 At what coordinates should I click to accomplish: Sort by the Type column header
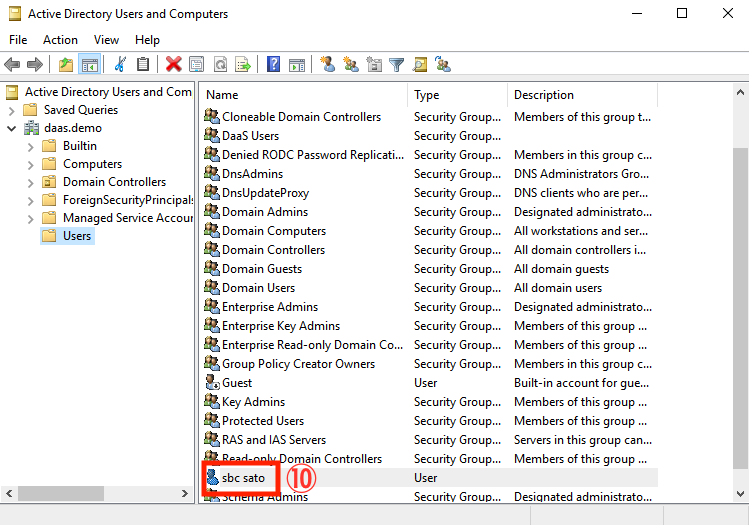tap(458, 95)
